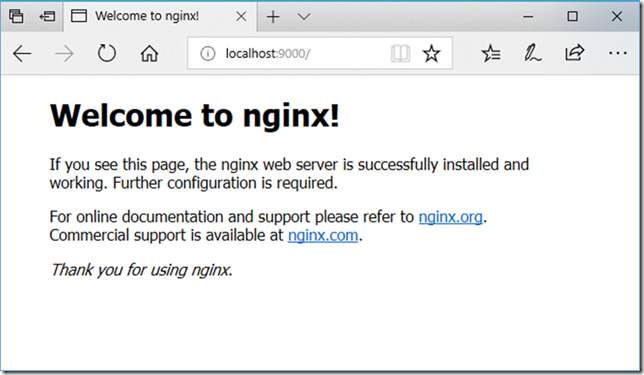Follow the nginx.org link
644x375 pixels.
pos(450,217)
